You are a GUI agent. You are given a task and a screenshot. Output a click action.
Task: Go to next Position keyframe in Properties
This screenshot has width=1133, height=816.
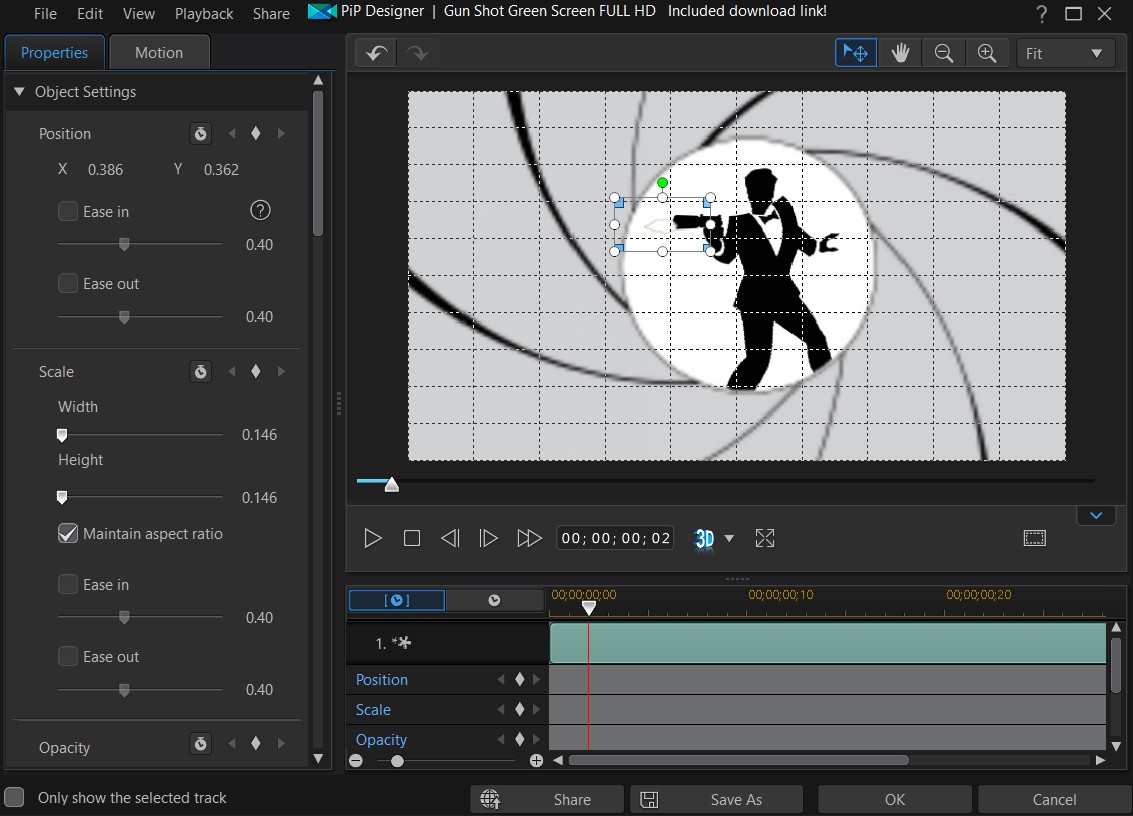point(281,134)
